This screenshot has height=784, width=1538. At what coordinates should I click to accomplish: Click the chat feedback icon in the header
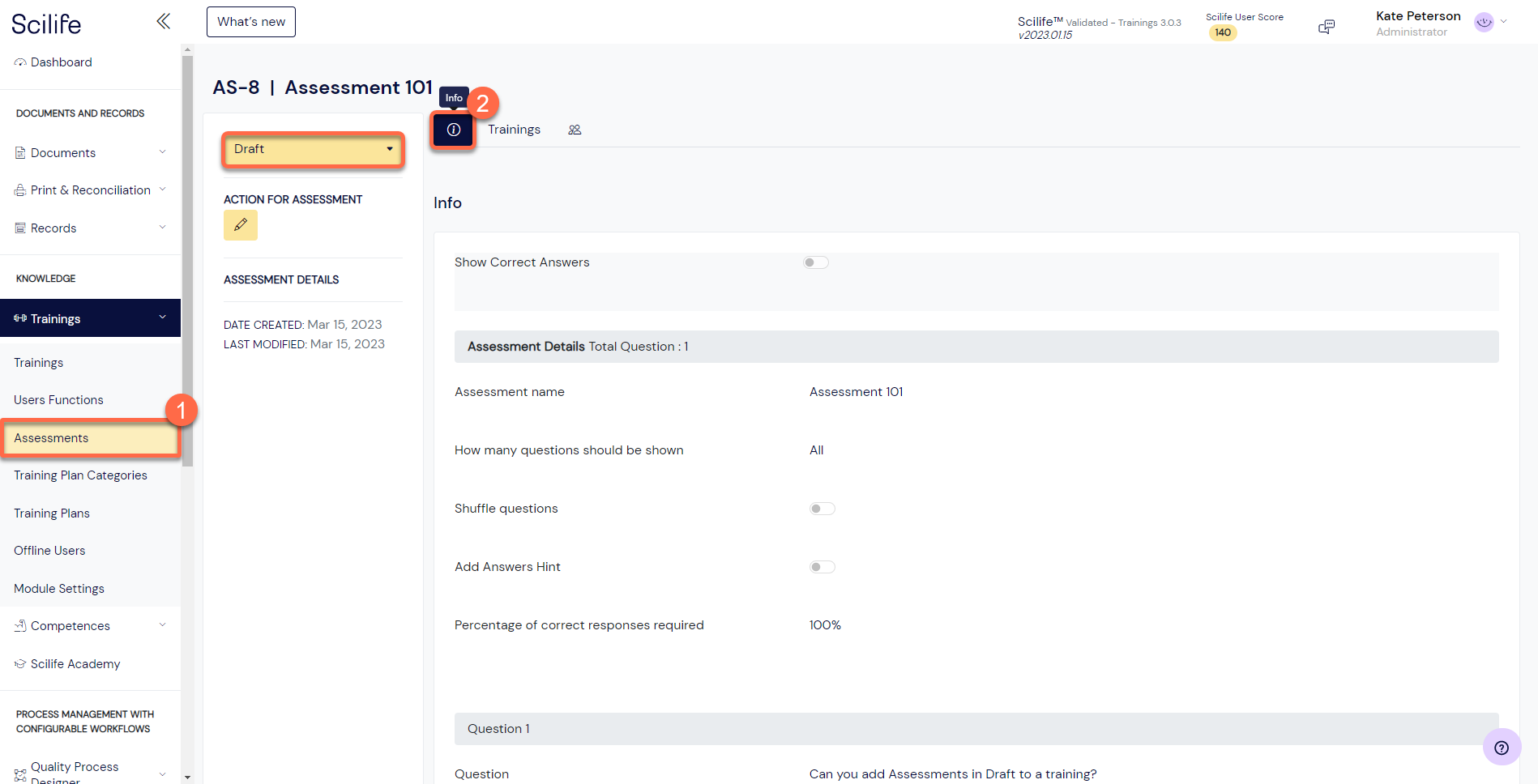point(1327,26)
